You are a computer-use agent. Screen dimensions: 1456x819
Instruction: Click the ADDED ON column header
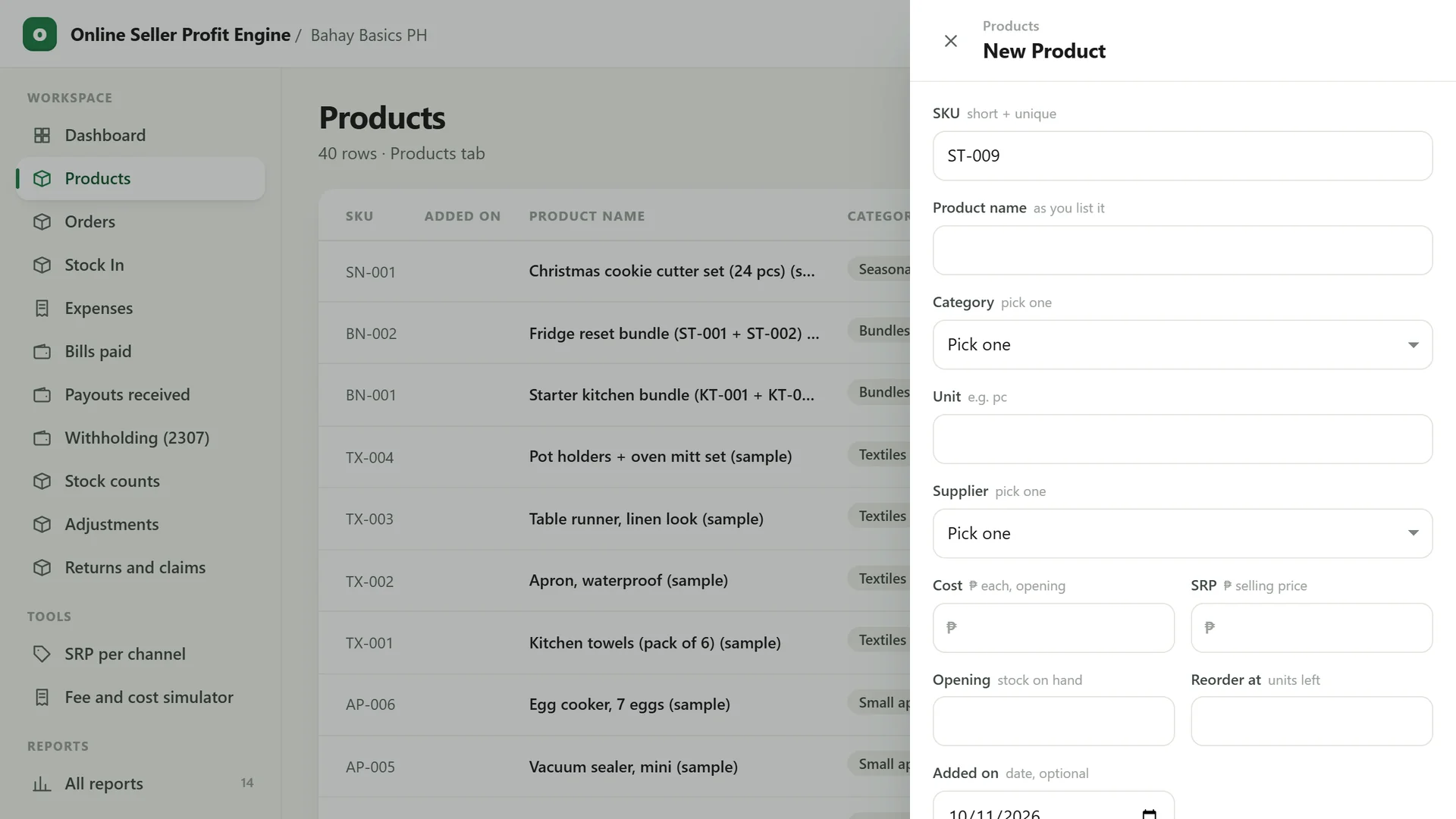(x=463, y=216)
